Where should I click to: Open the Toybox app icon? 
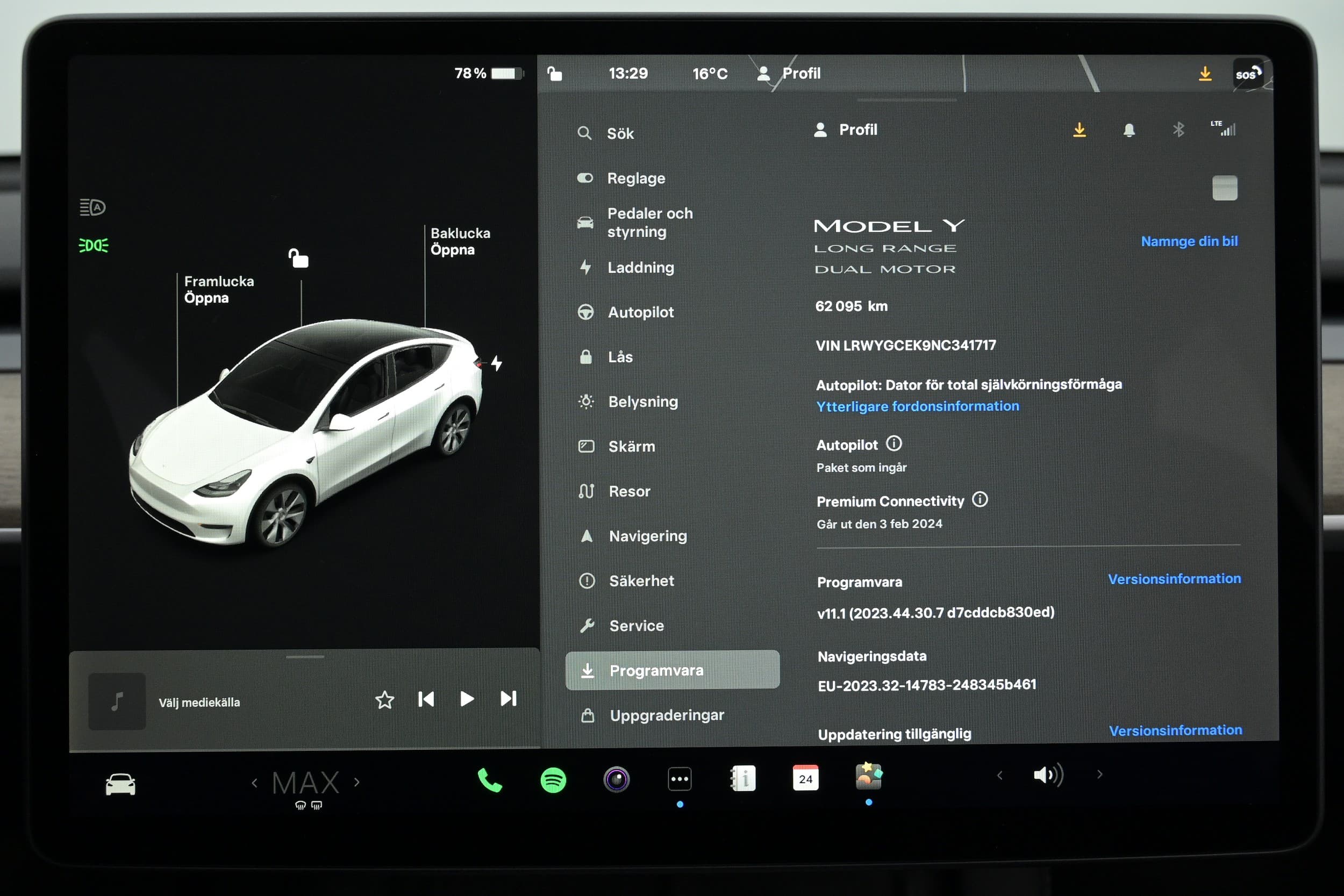[869, 777]
